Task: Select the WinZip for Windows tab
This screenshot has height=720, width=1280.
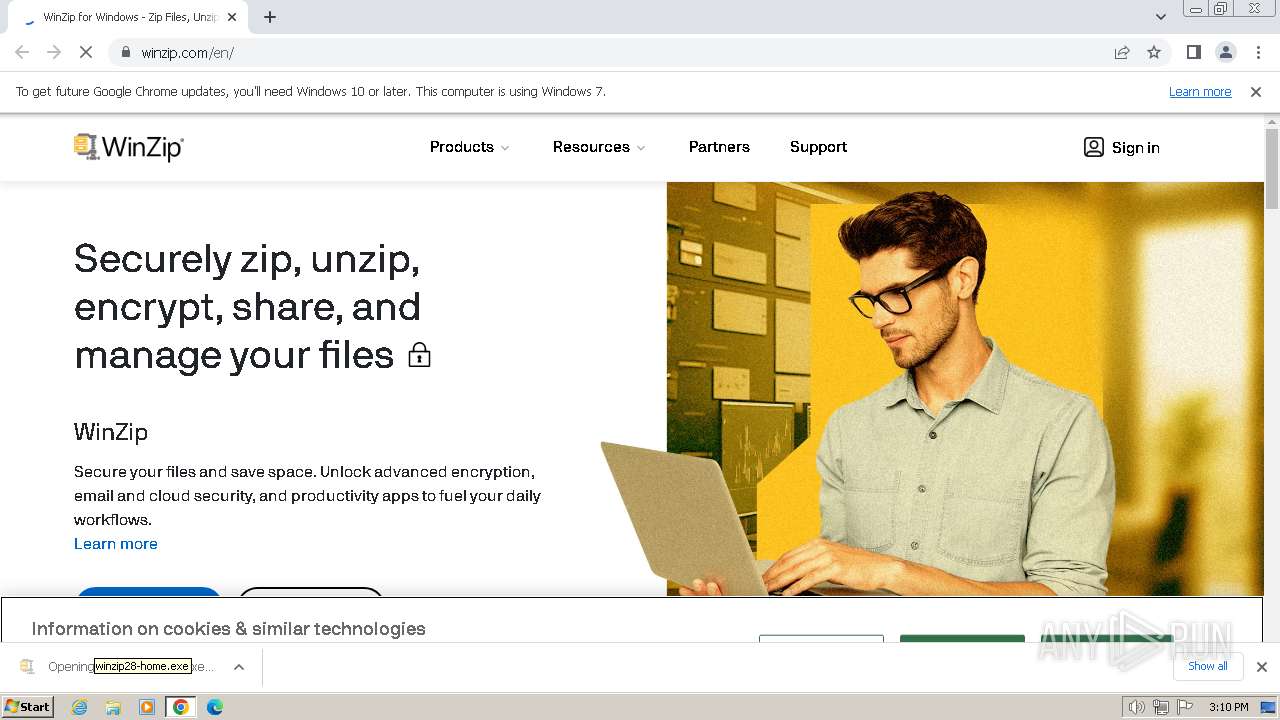Action: click(x=127, y=17)
